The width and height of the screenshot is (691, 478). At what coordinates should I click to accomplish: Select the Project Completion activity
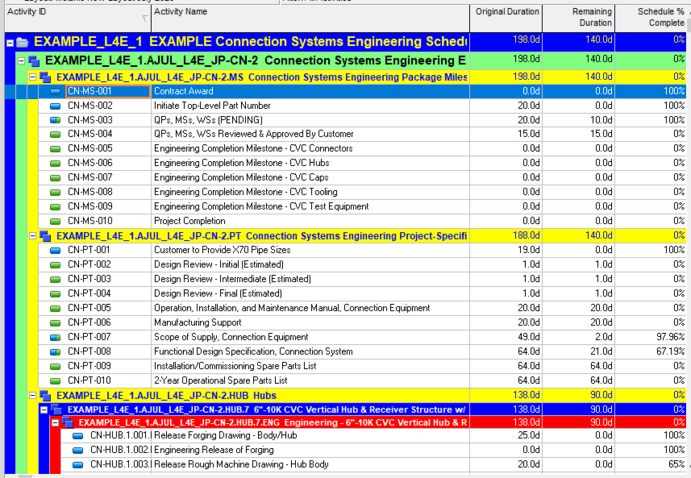[189, 221]
